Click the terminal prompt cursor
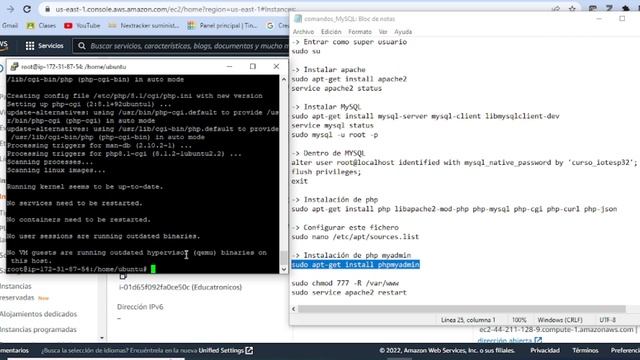This screenshot has height=360, width=640. coord(153,269)
